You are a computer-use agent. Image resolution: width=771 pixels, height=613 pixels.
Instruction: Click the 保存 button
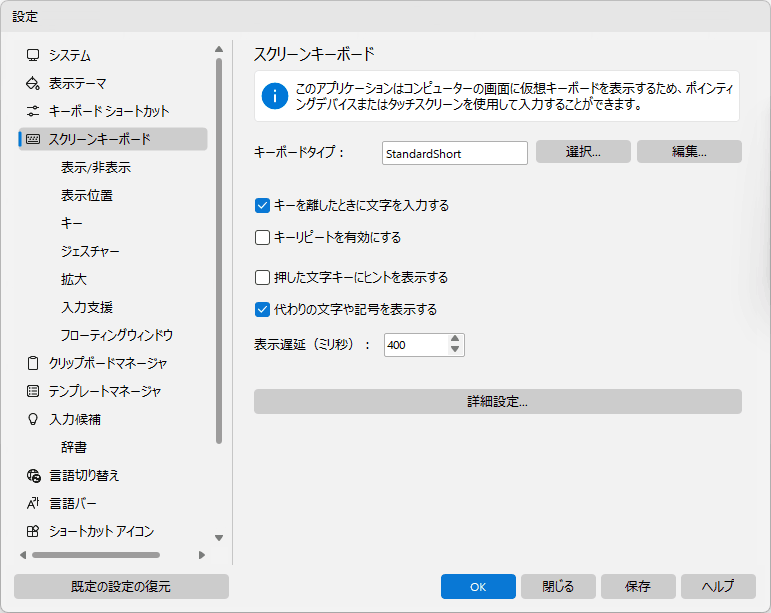click(638, 586)
